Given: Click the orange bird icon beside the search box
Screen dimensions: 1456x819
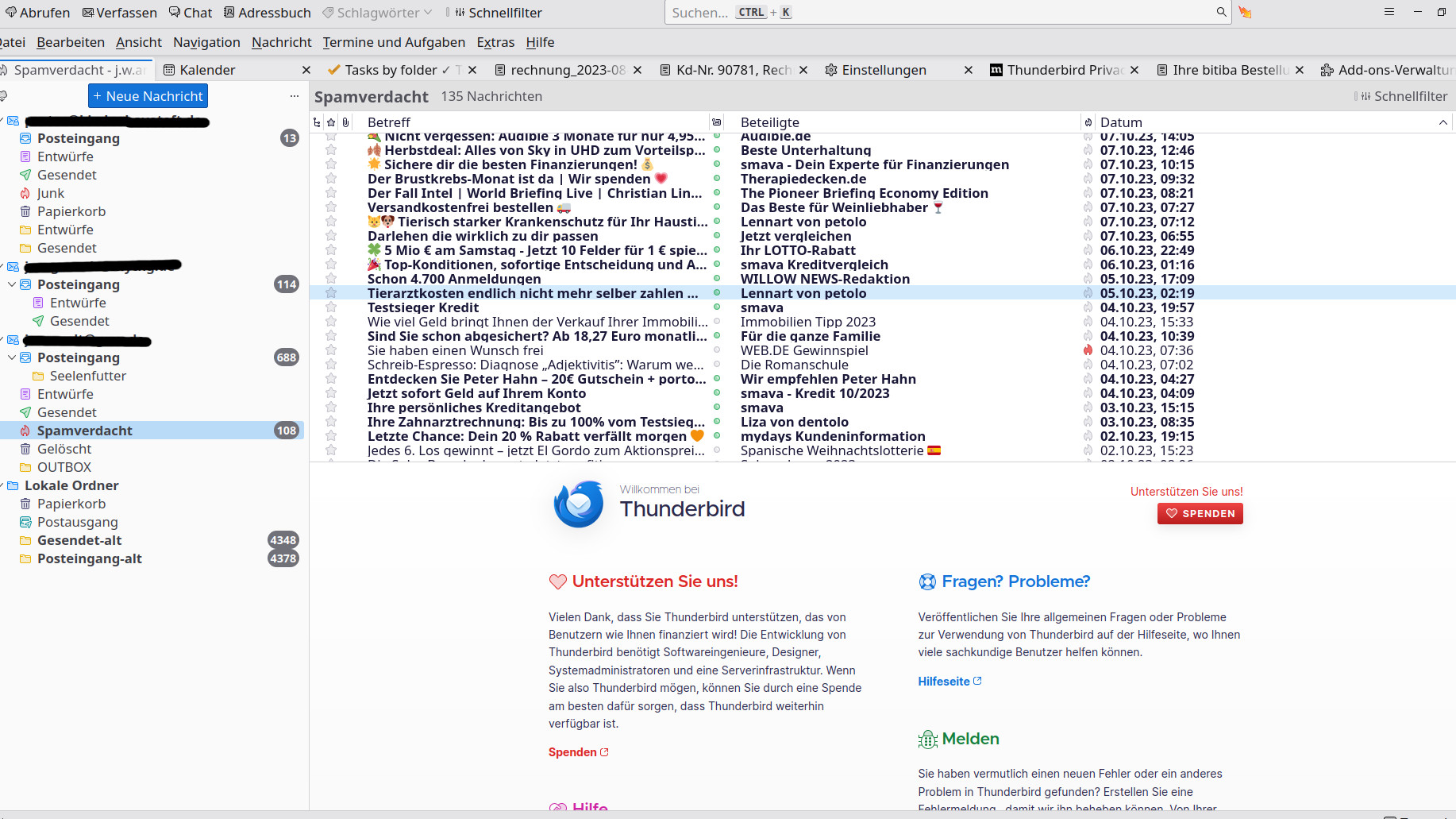Looking at the screenshot, I should tap(1245, 12).
